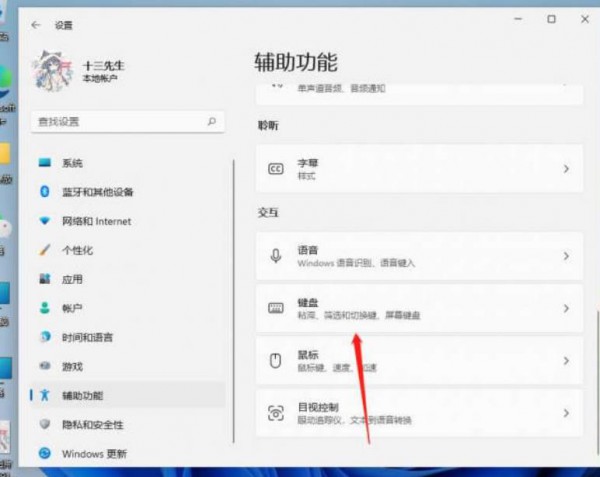Open 游戏 settings
Image resolution: width=600 pixels, height=477 pixels.
point(127,366)
